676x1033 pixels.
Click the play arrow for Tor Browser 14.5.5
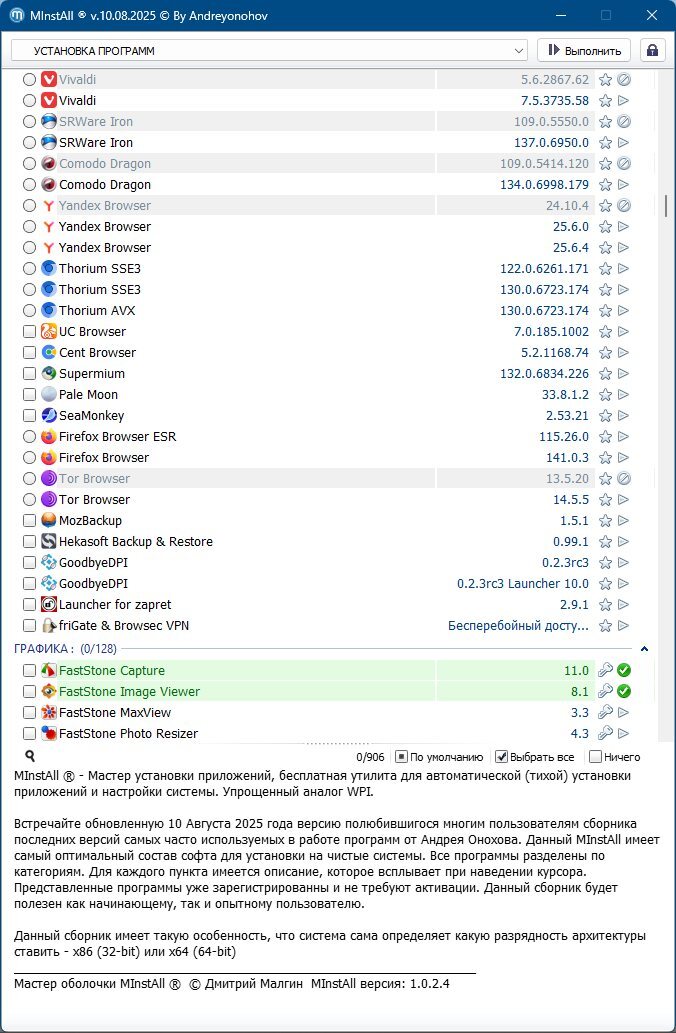pyautogui.click(x=623, y=499)
